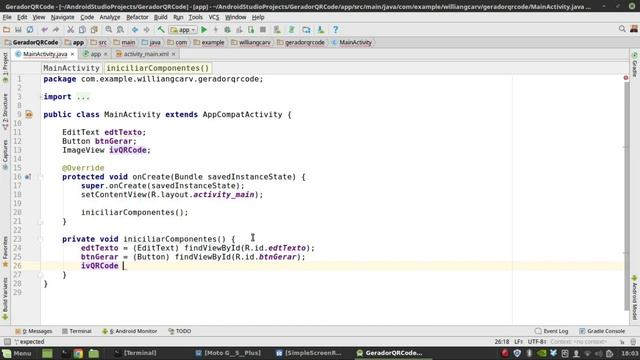Open the Android Monitor tool window

(x=129, y=331)
